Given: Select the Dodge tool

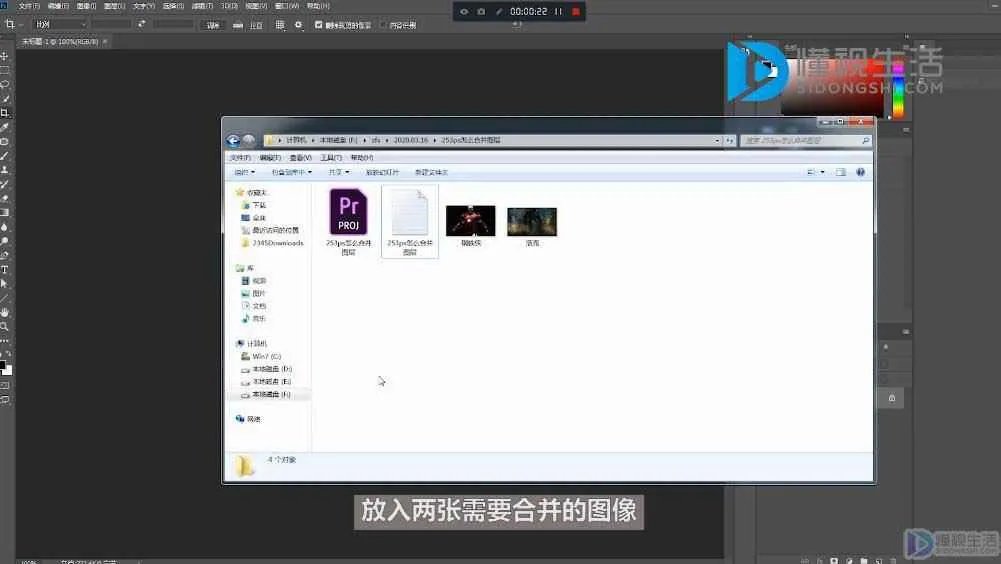Looking at the screenshot, I should point(4,241).
